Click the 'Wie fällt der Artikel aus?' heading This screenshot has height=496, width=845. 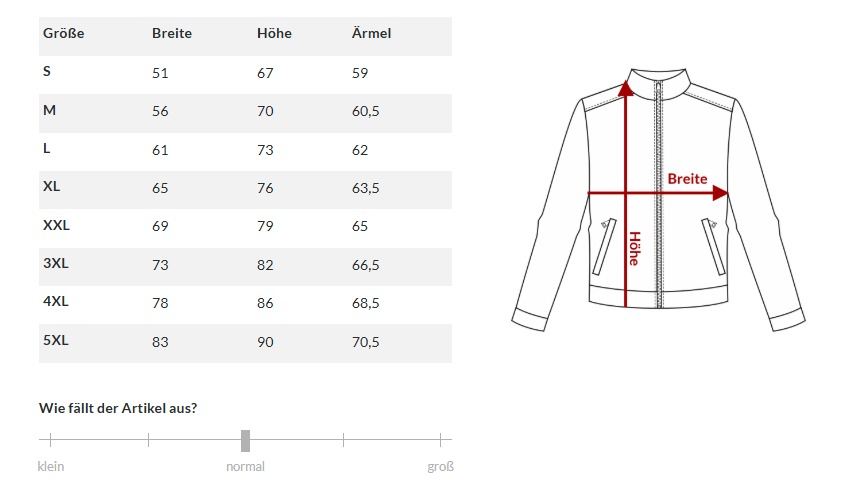click(x=117, y=407)
